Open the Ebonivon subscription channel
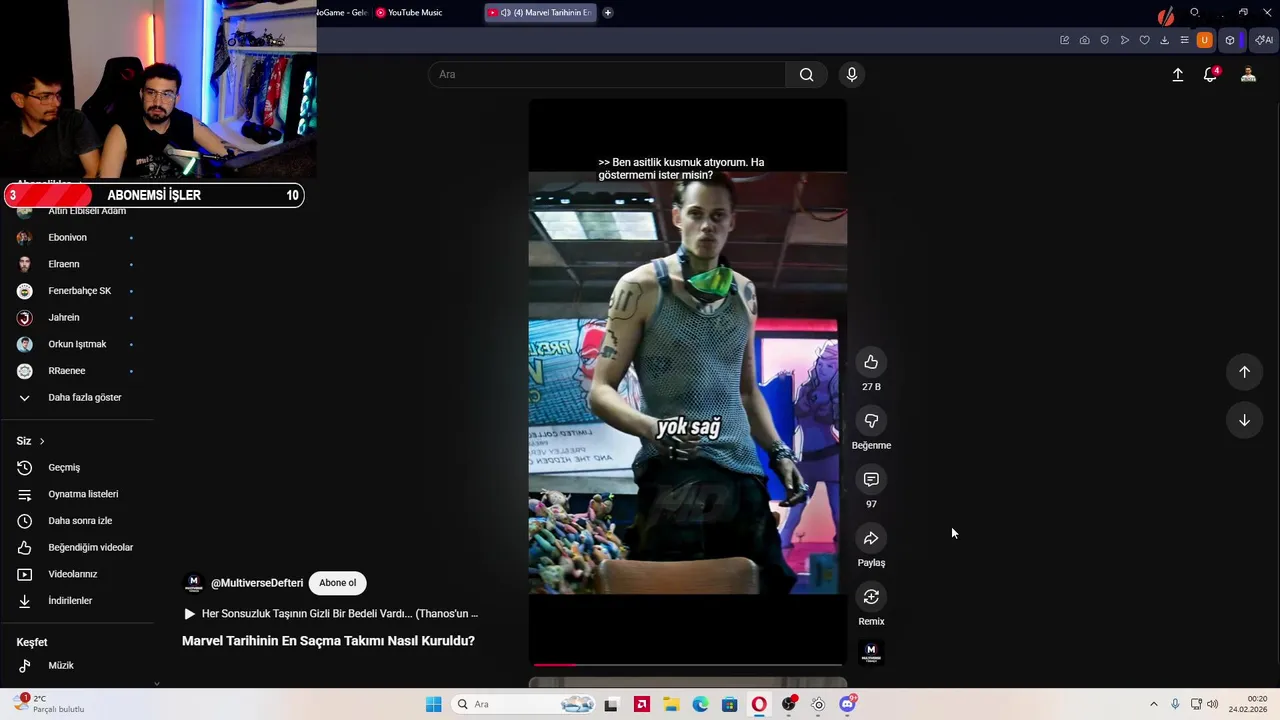1280x720 pixels. click(x=67, y=237)
